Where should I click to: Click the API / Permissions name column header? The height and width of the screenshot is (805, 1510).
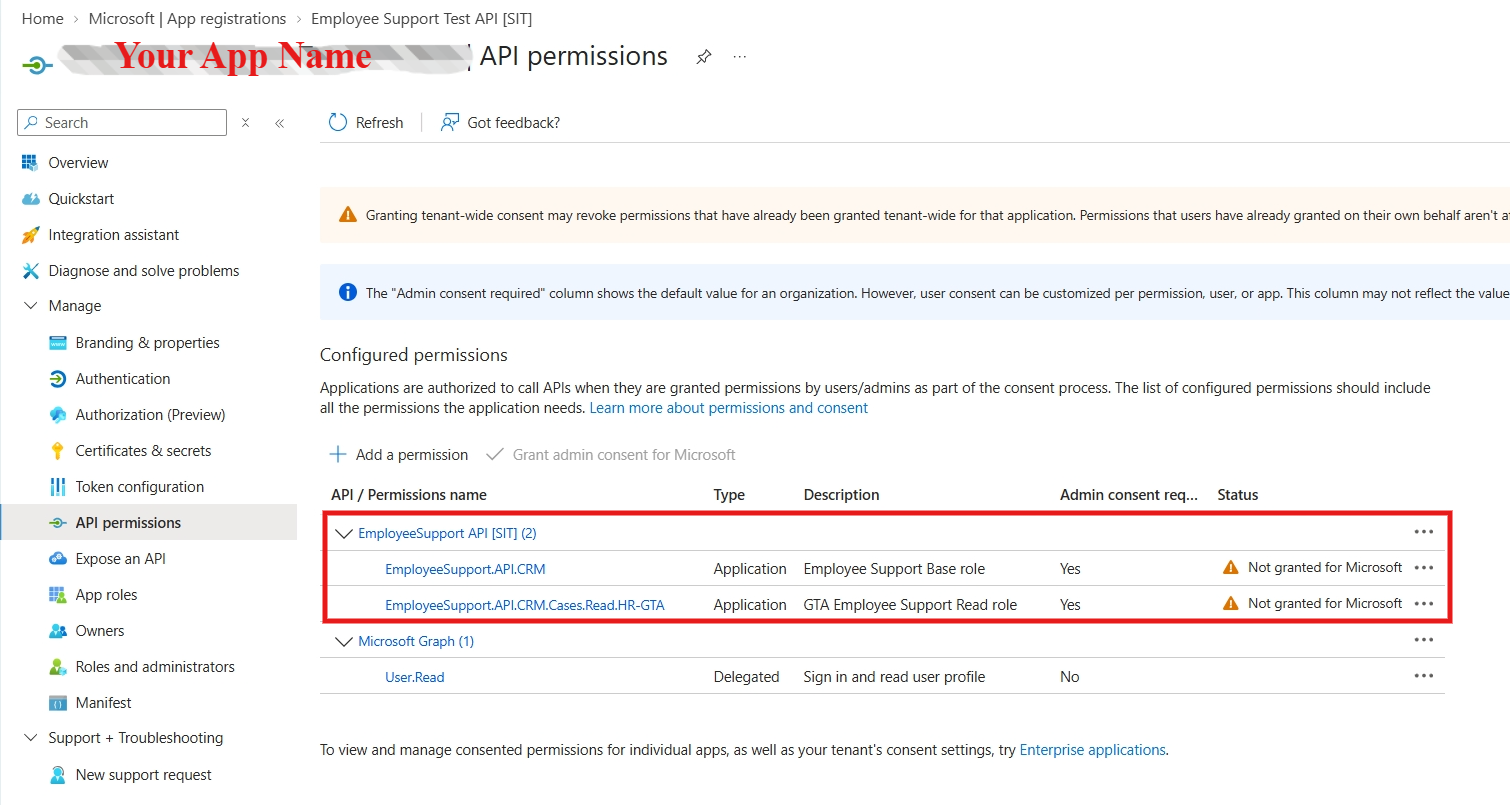click(x=409, y=495)
